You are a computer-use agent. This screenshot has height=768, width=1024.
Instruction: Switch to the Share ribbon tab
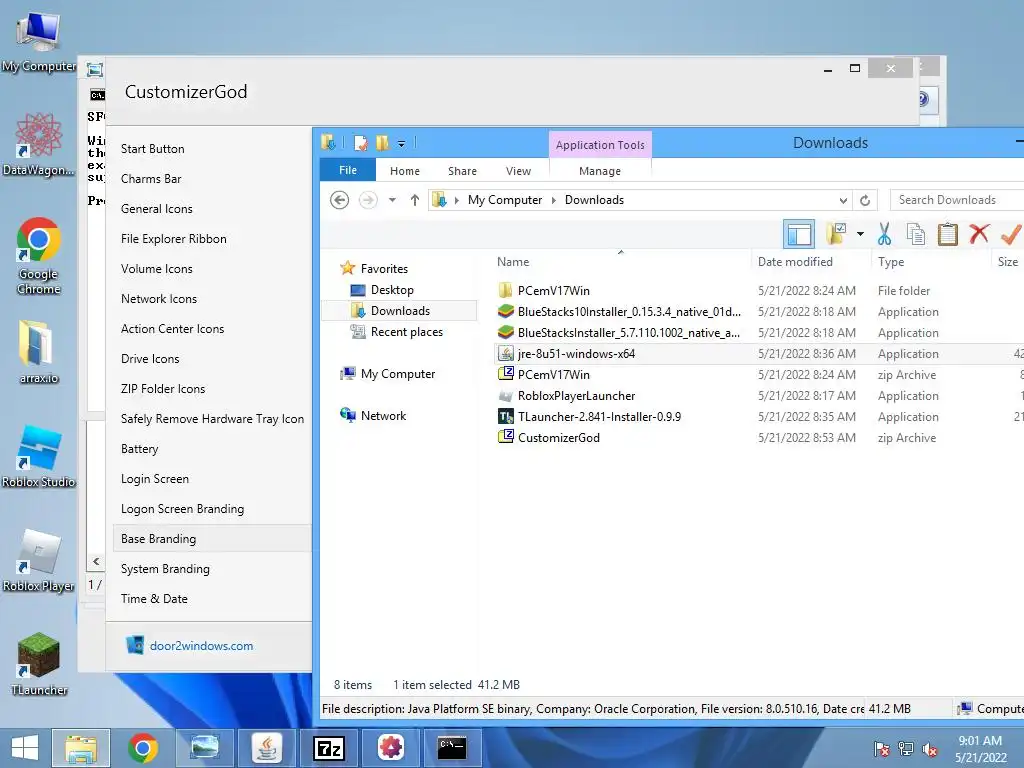[462, 171]
